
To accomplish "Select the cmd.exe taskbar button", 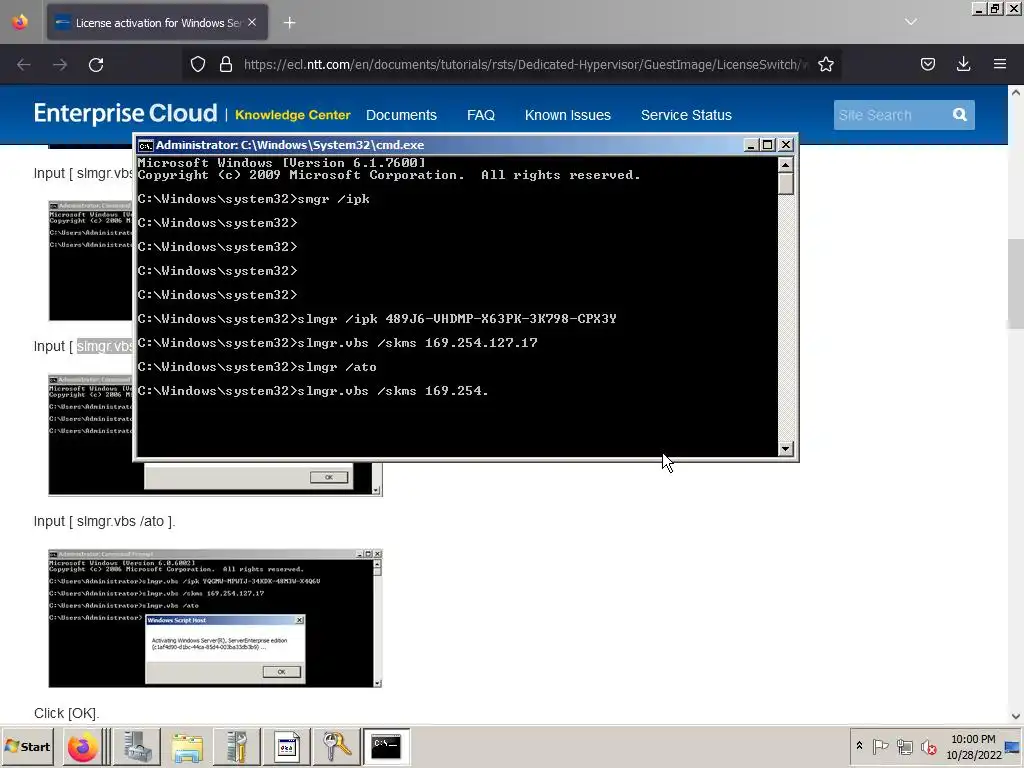I will [x=386, y=746].
